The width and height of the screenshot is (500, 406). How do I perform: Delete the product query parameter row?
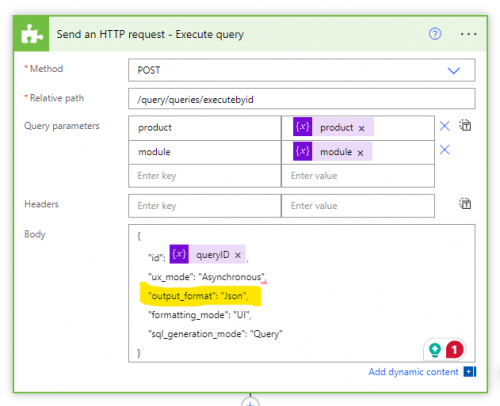(445, 126)
